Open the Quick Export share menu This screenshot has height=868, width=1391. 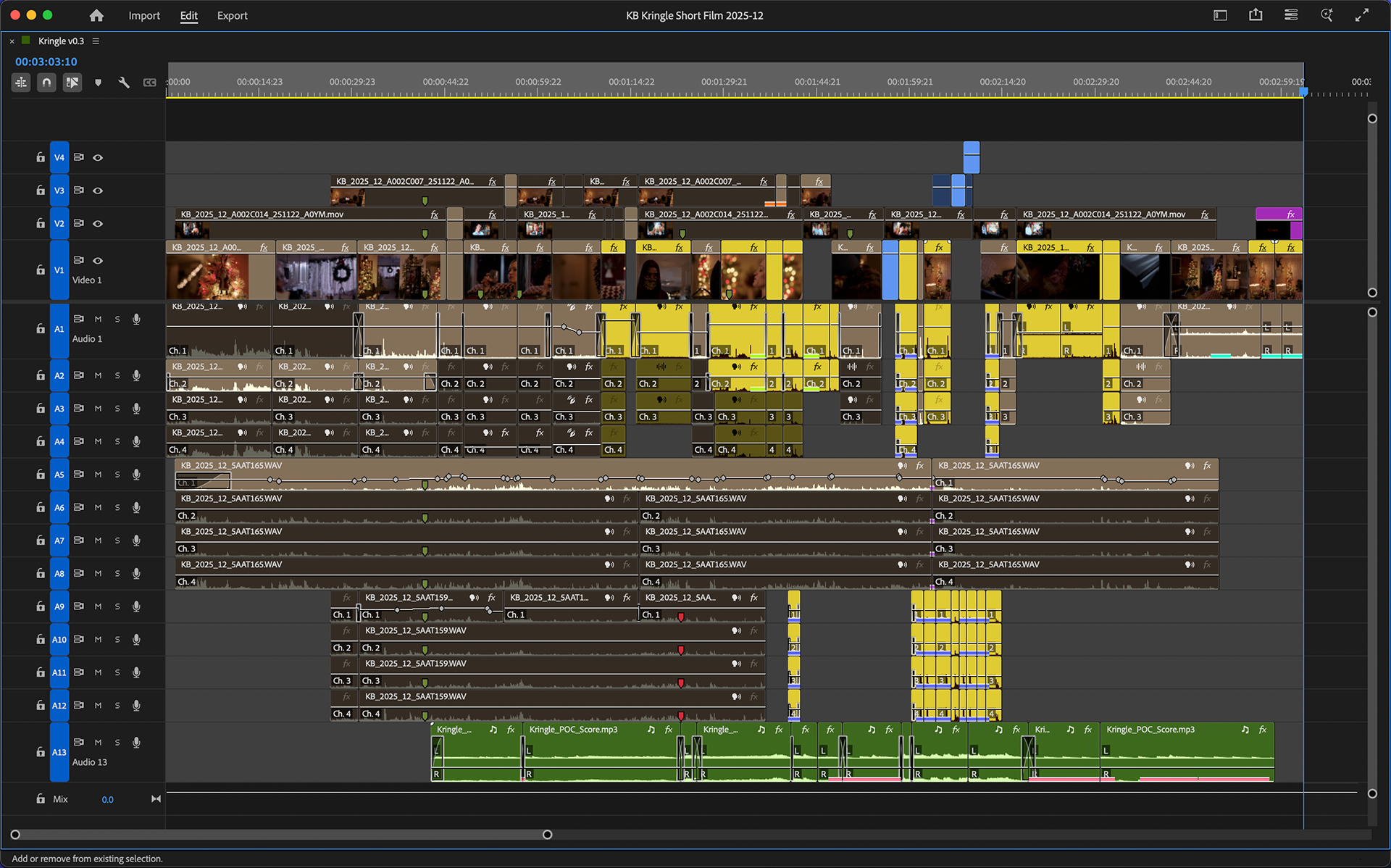(1256, 15)
